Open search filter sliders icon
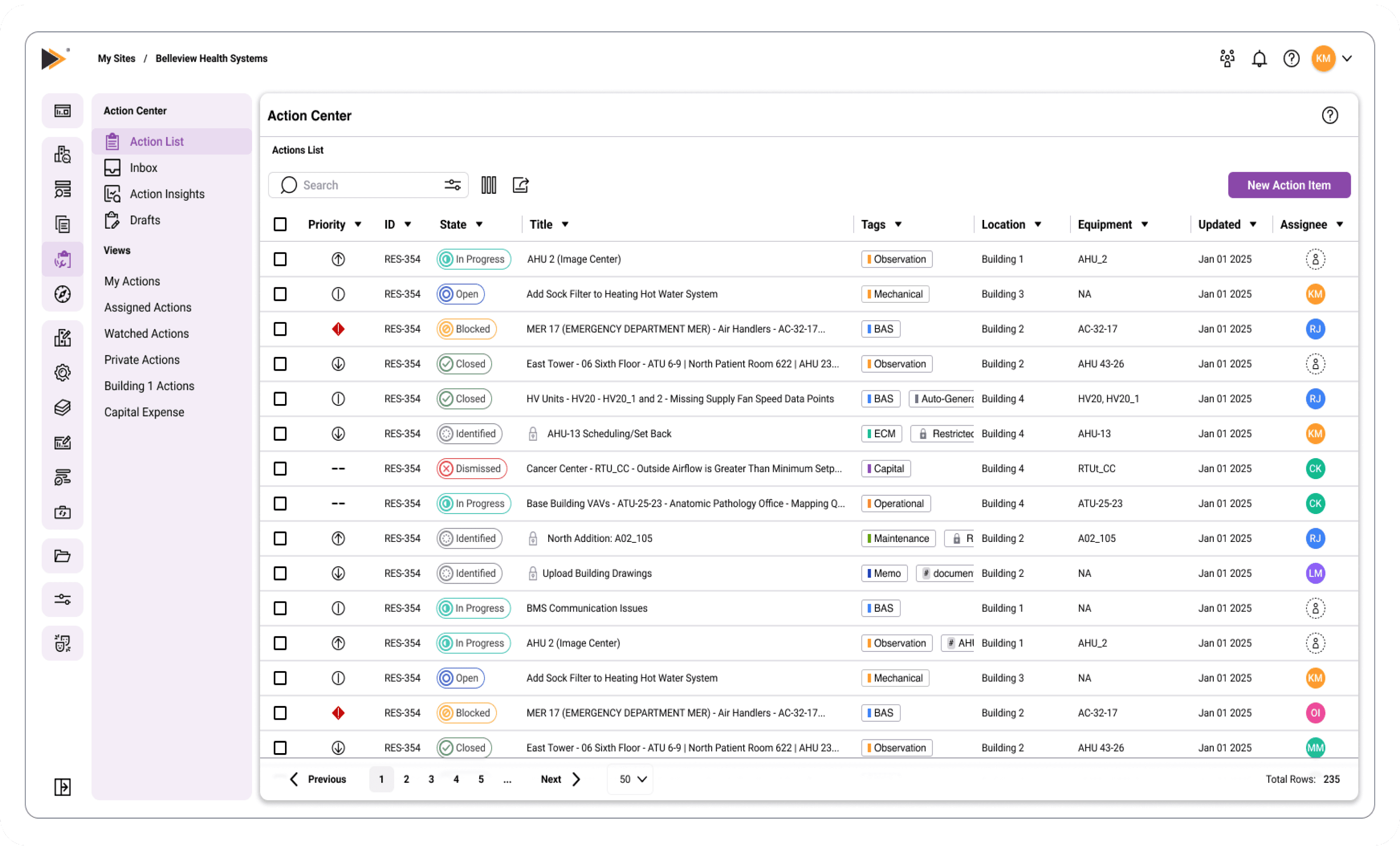Viewport: 1400px width, 846px height. pos(452,185)
